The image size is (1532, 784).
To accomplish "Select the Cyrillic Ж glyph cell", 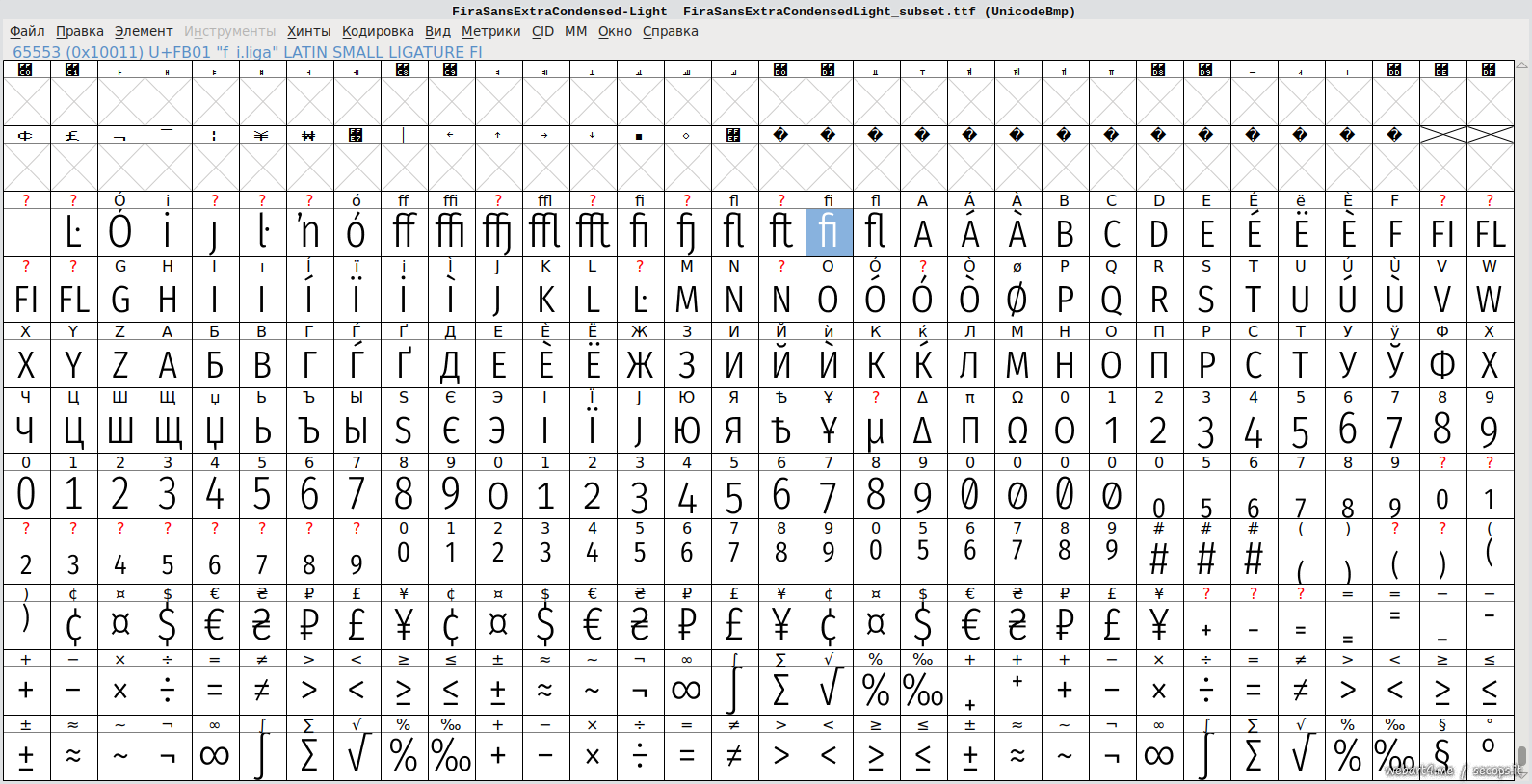I will click(x=640, y=364).
